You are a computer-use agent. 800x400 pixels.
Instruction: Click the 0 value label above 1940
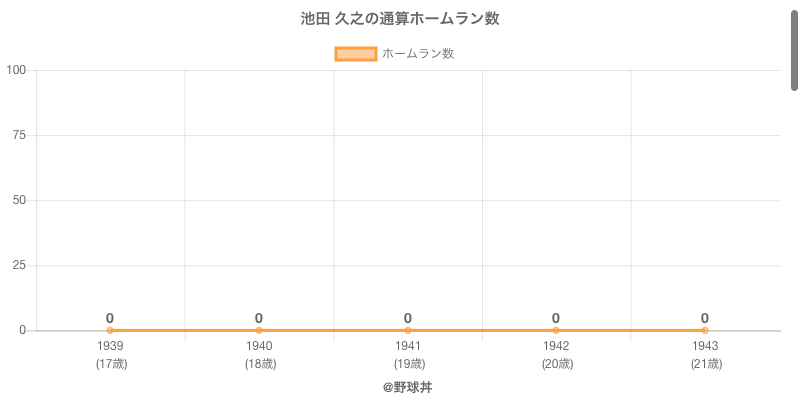259,318
